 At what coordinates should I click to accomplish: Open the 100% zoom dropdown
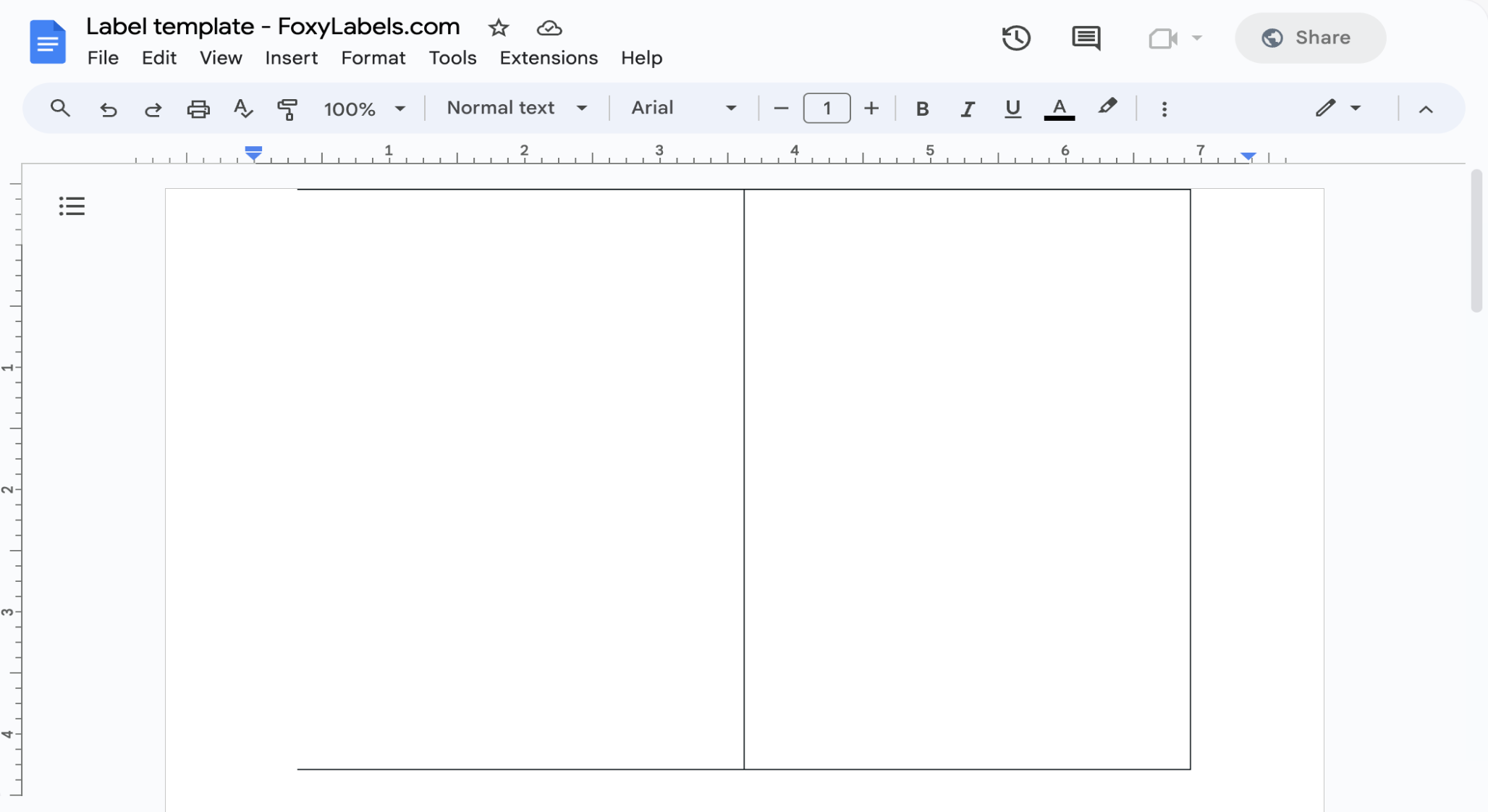click(364, 109)
